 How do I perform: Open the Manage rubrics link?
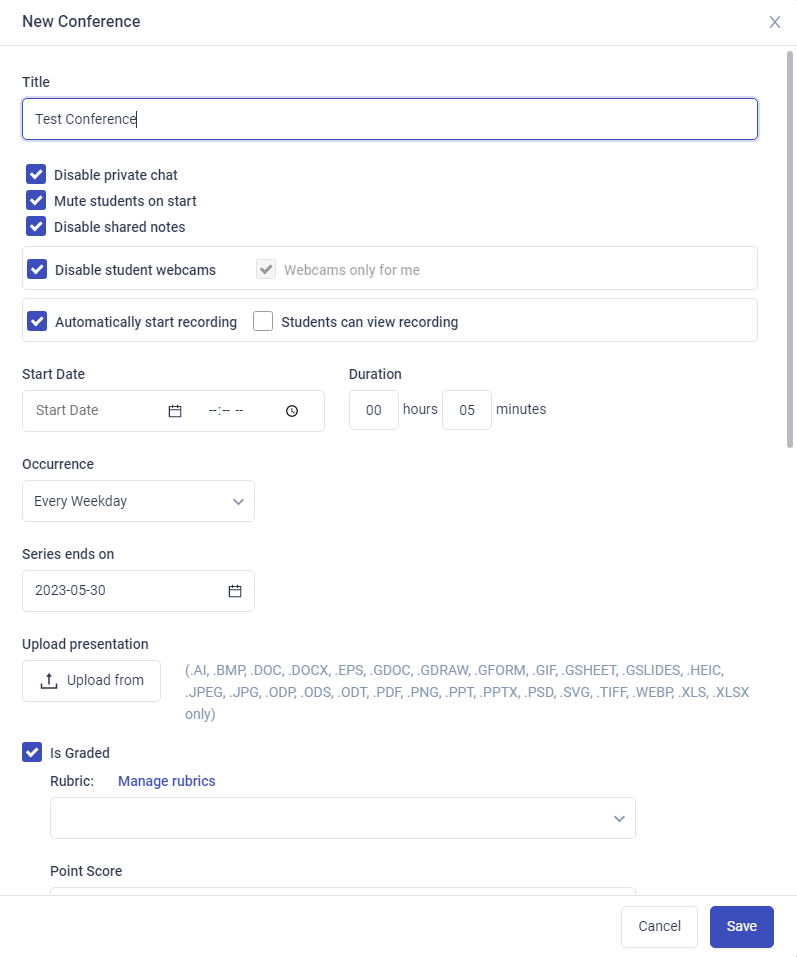coord(167,781)
